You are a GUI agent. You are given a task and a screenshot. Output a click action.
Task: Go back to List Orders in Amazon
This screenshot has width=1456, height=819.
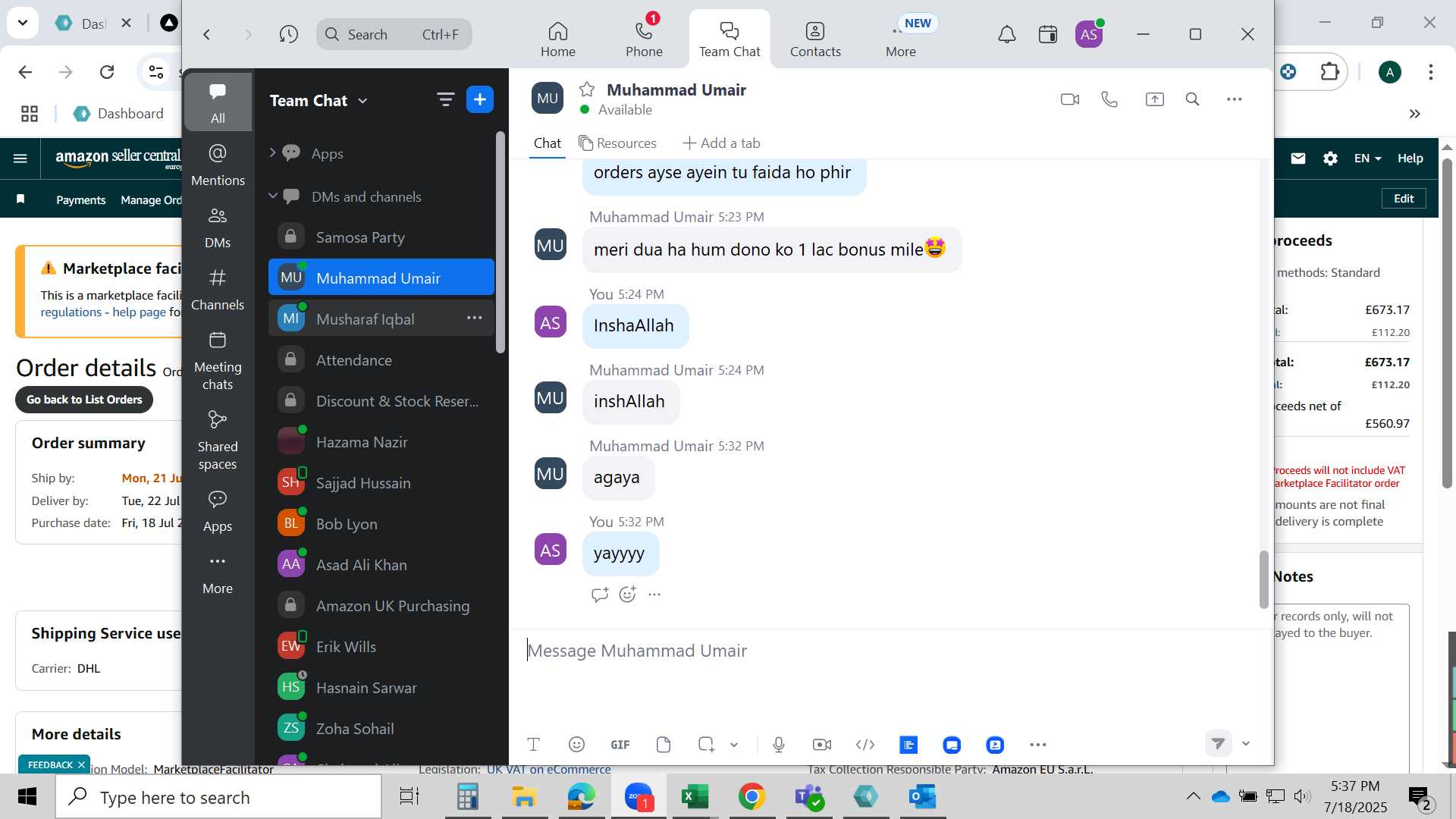coord(84,400)
